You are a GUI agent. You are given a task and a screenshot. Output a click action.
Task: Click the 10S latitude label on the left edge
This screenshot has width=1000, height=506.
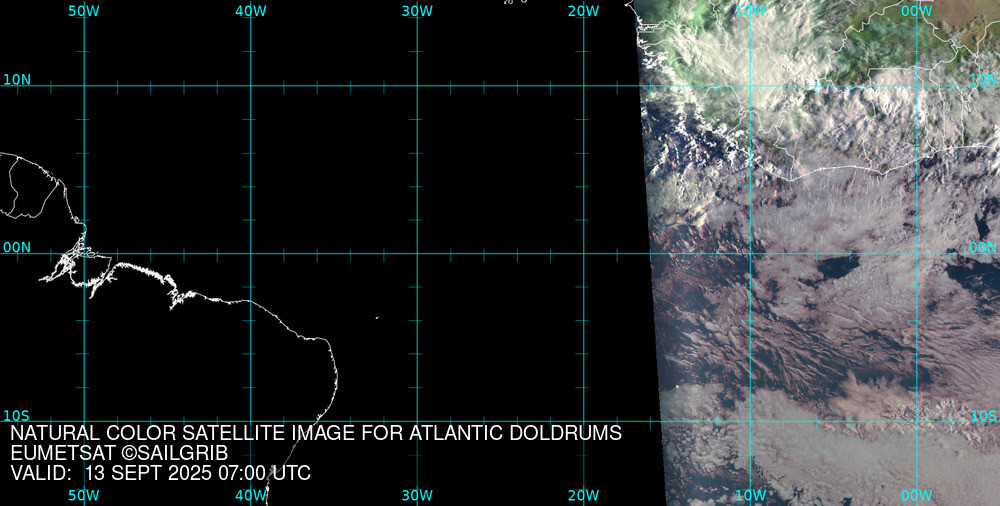click(16, 416)
